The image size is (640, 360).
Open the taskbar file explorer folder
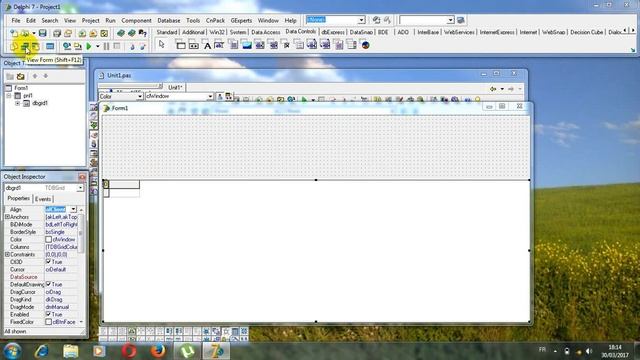(71, 351)
